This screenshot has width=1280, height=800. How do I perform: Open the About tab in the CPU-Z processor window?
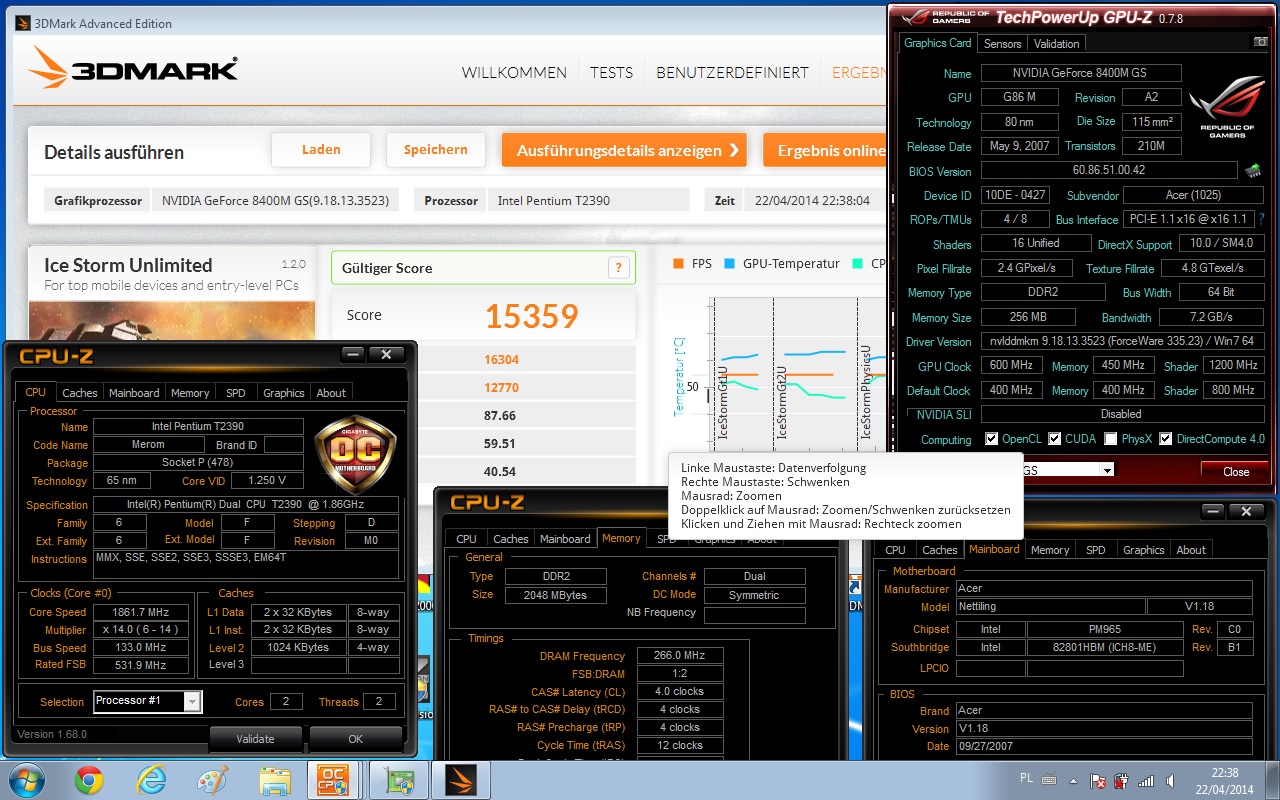pyautogui.click(x=331, y=393)
